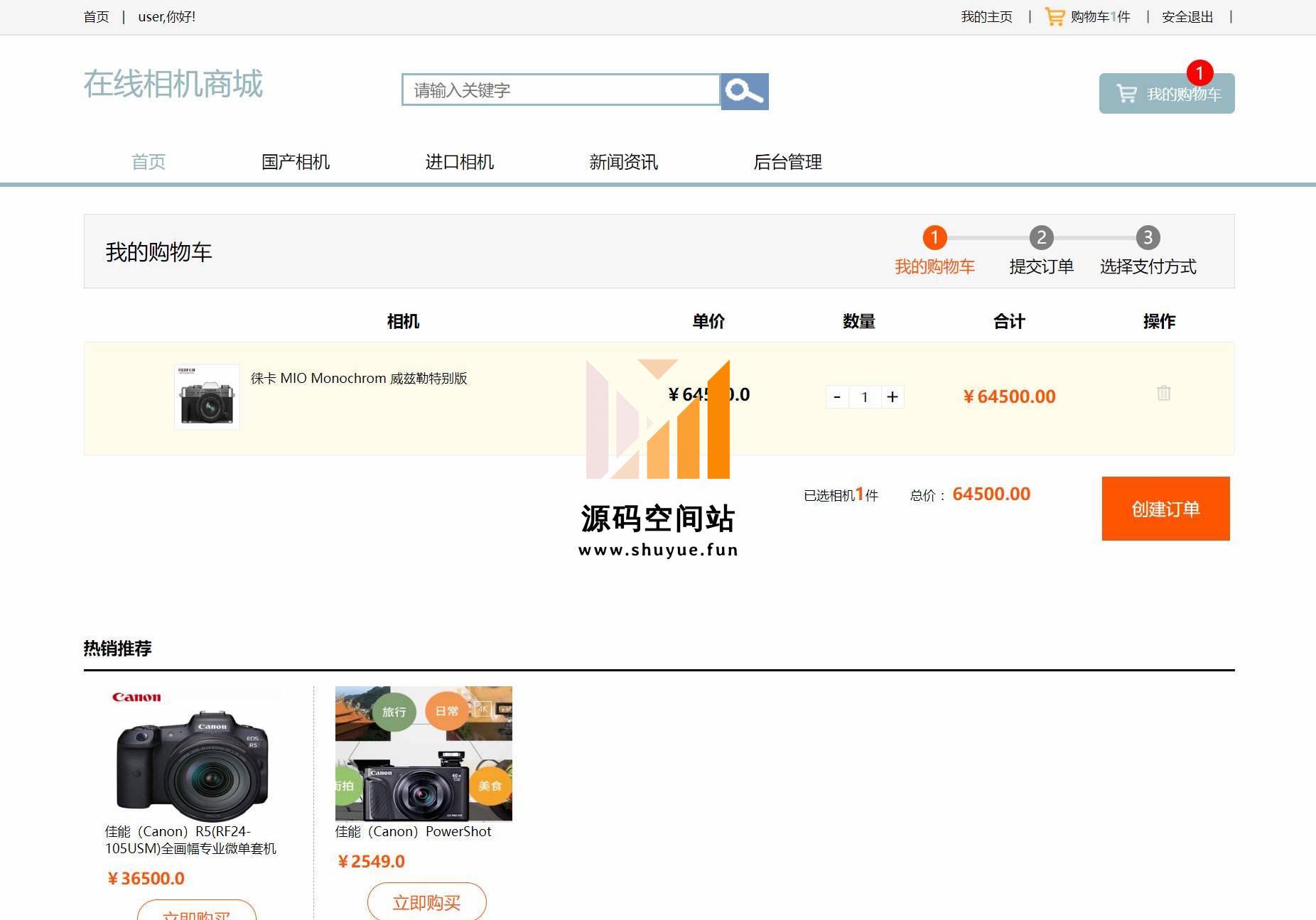1316x920 pixels.
Task: Click step 3 circle for 选择支付方式
Action: tap(1148, 237)
